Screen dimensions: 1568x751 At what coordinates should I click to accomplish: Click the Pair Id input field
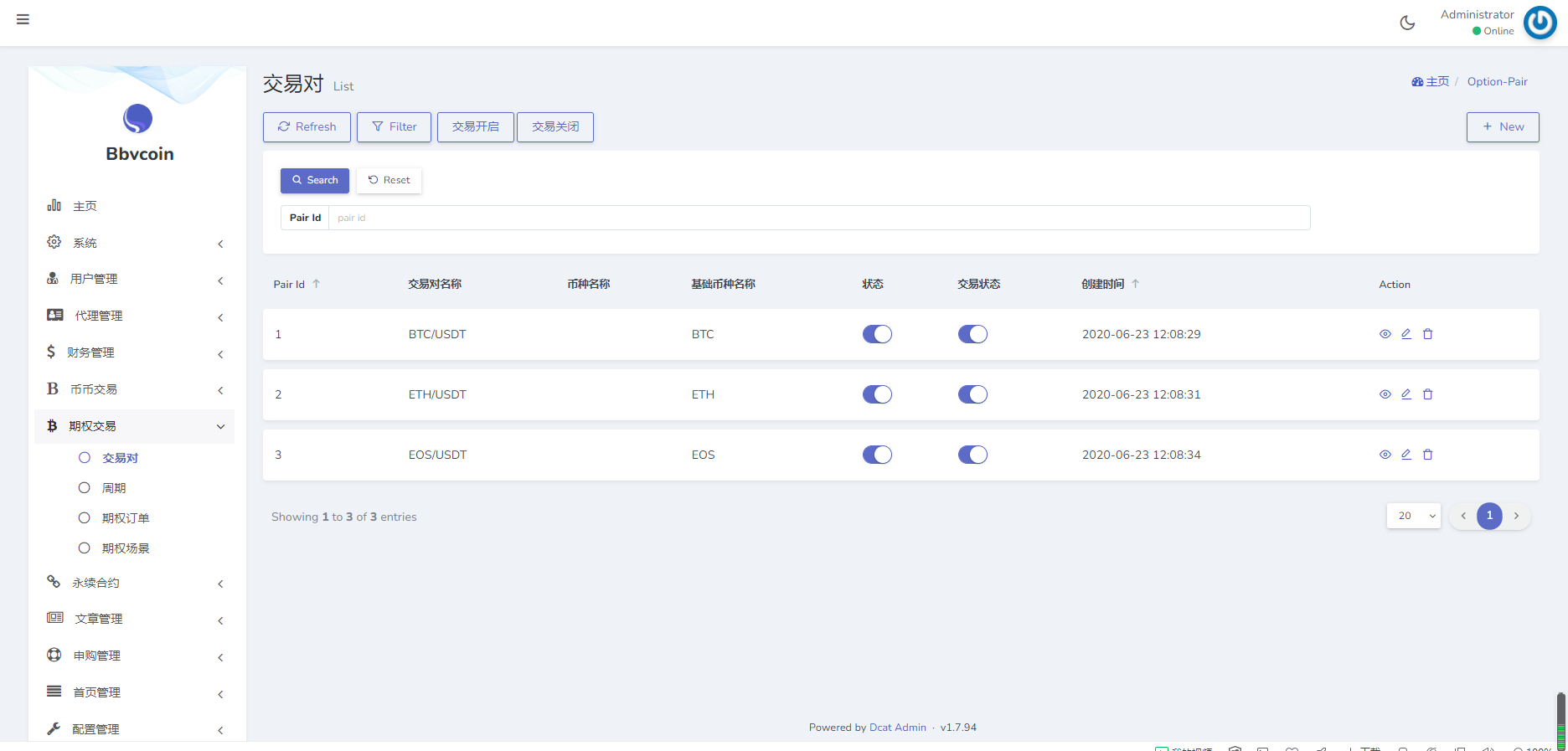[x=819, y=218]
